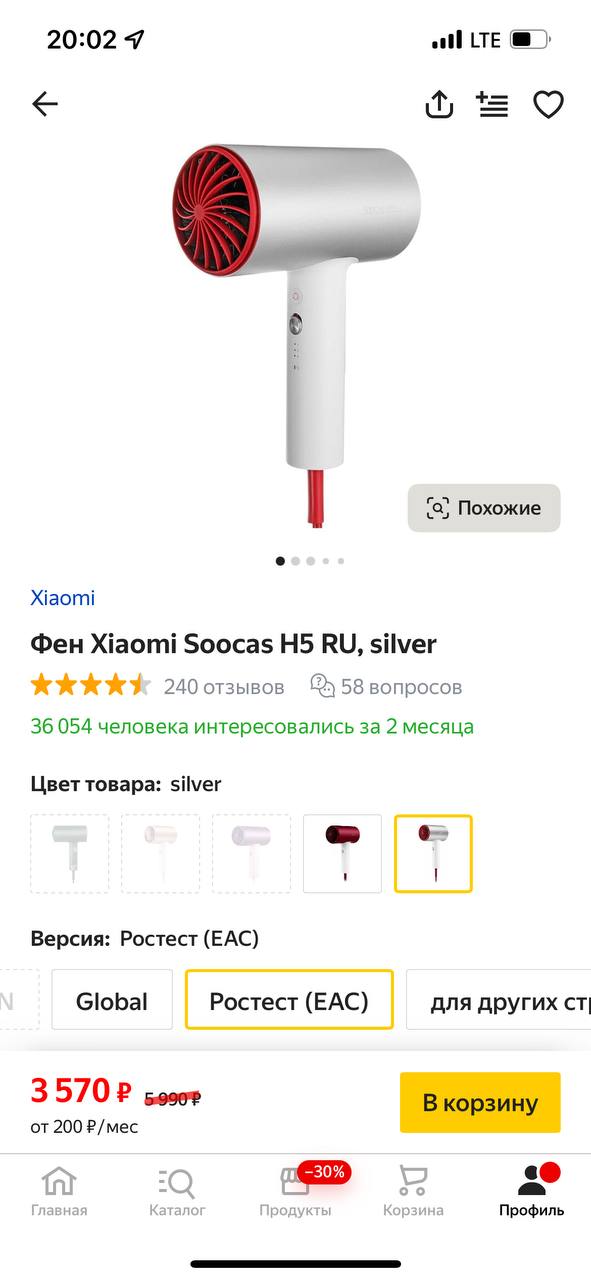View the 240 отзывов reviews
591x1280 pixels.
pyautogui.click(x=224, y=687)
